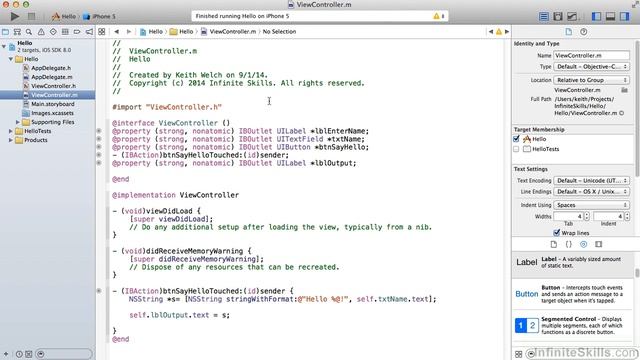Choose the iPhone 5 destination
640x360 pixels.
(x=99, y=16)
